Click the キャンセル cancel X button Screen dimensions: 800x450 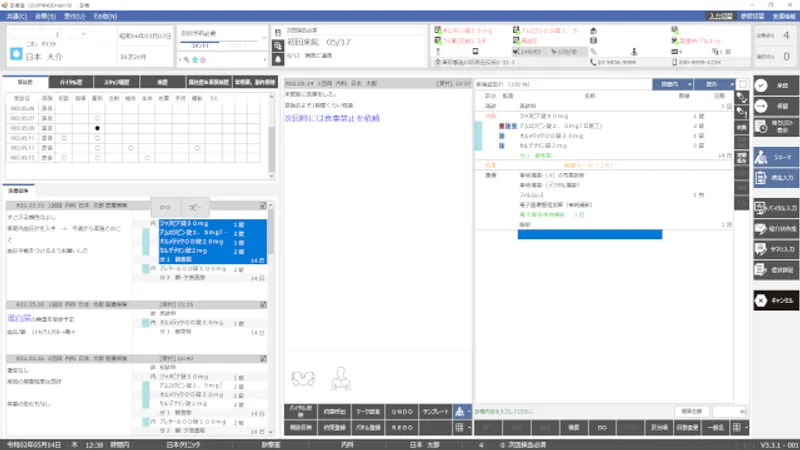tap(775, 300)
